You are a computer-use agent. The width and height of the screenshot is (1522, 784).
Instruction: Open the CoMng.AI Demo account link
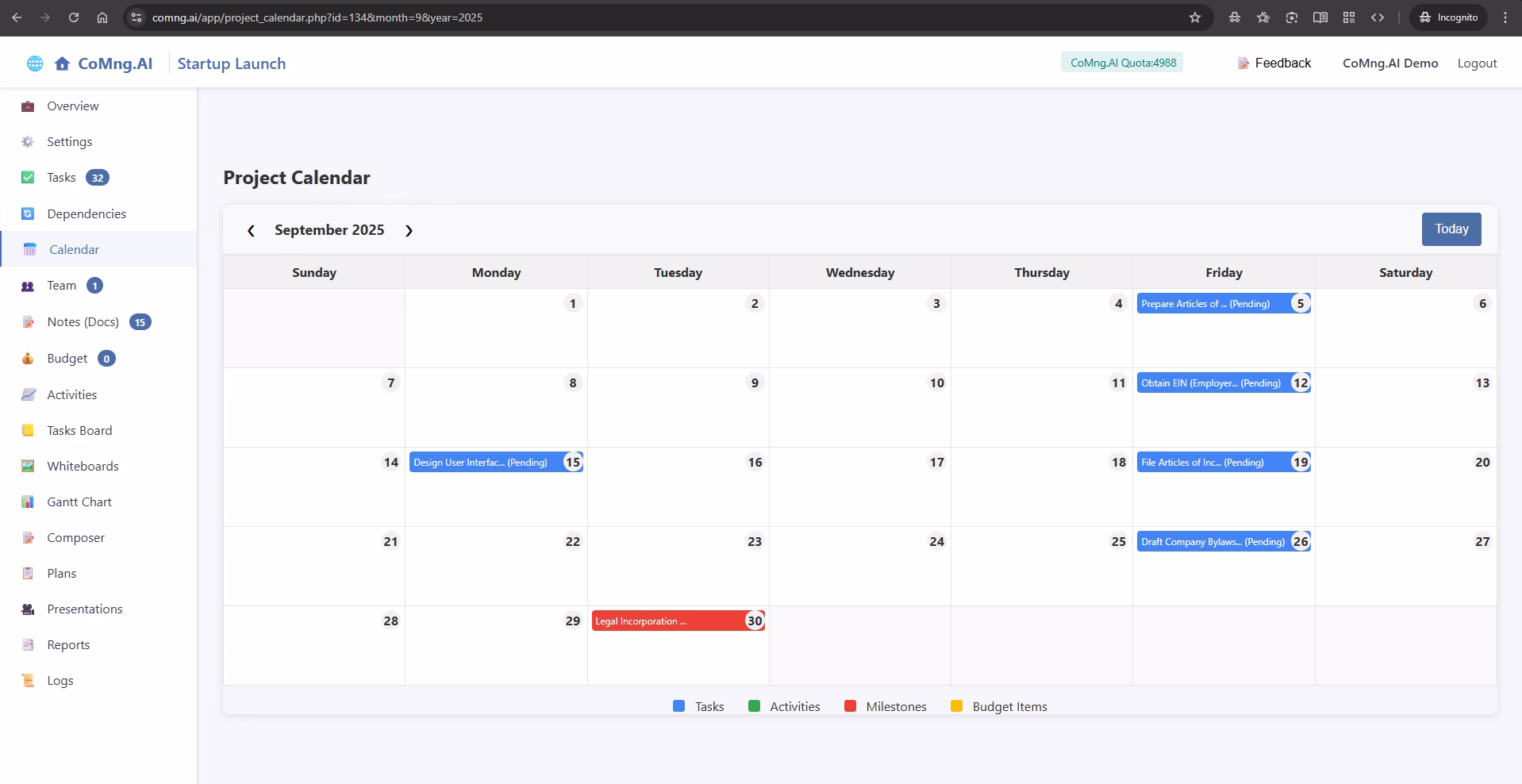point(1390,63)
